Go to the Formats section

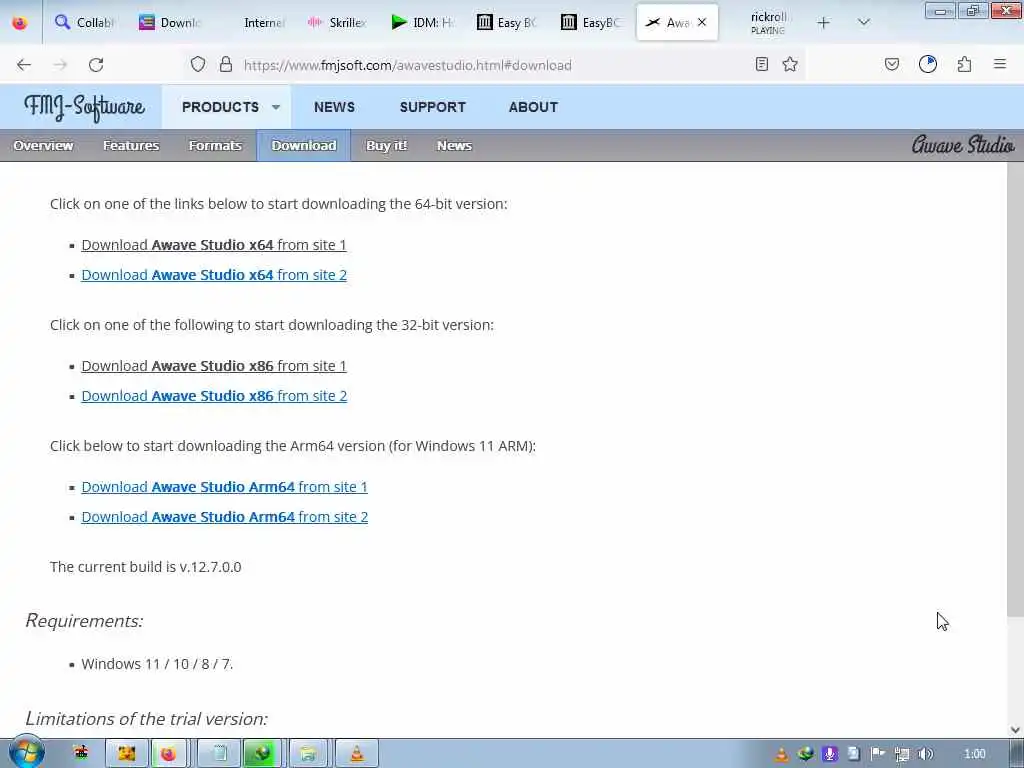tap(215, 146)
